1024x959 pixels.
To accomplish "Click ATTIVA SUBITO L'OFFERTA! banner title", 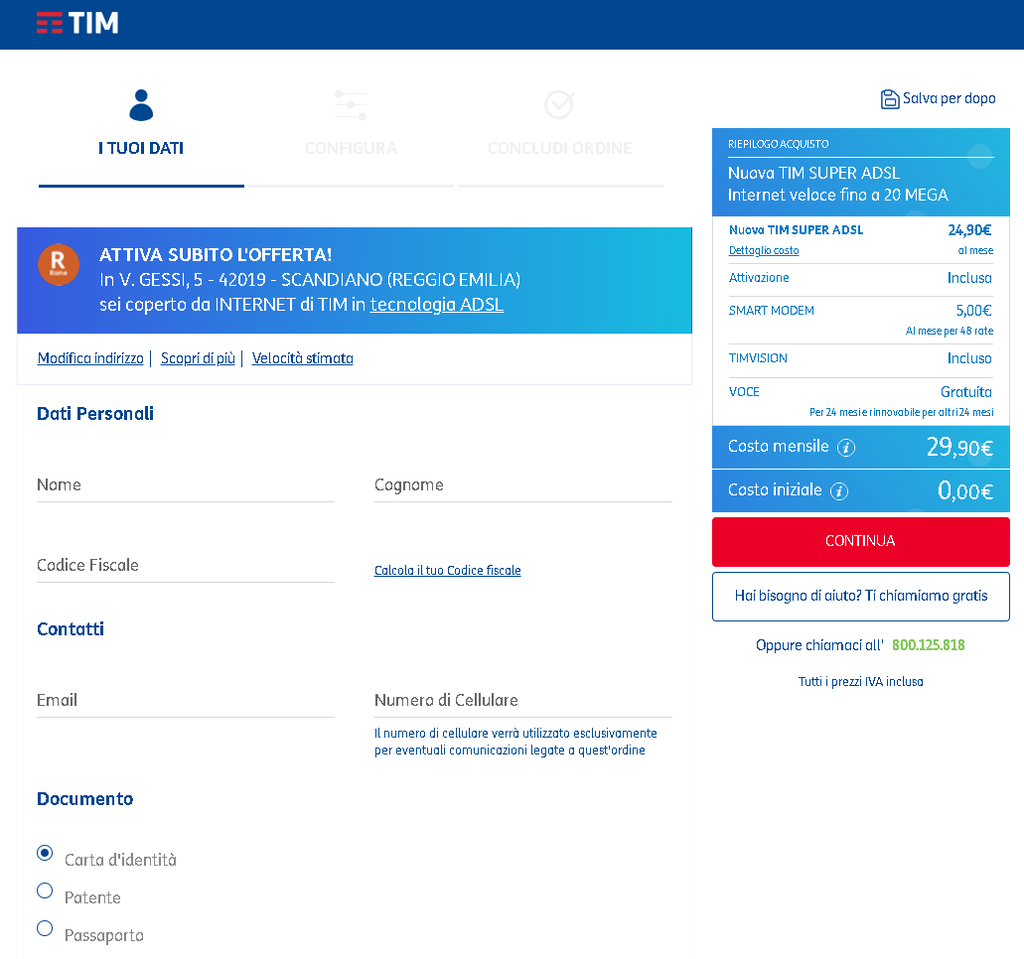I will click(x=216, y=255).
